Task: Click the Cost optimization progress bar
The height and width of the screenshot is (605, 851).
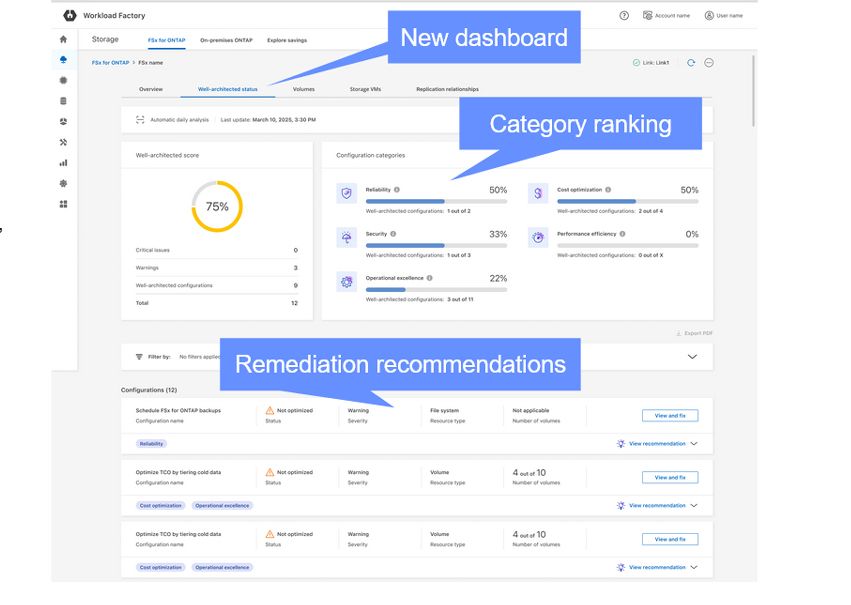Action: coord(628,201)
